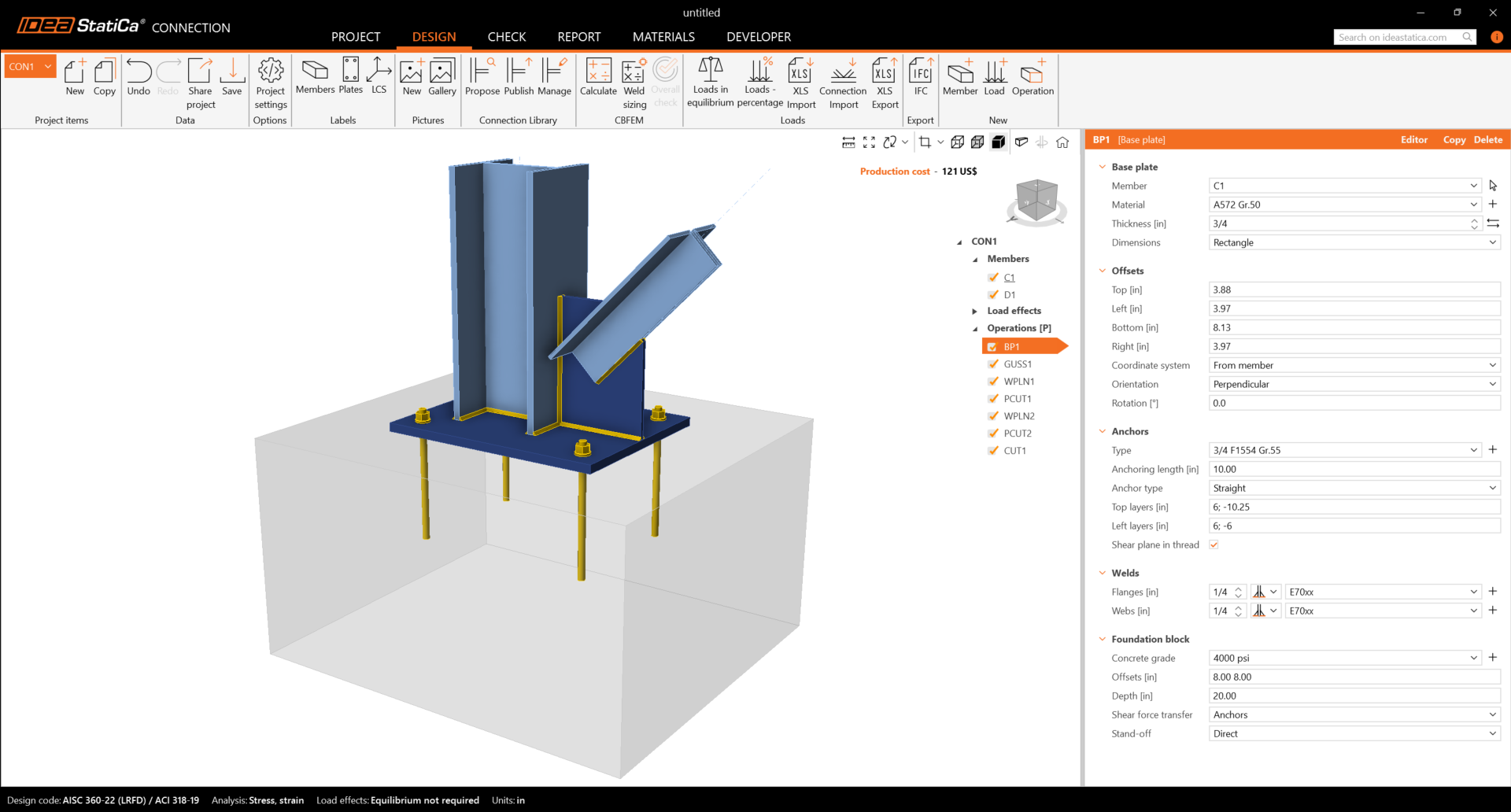Click the Editor button in BP1 header
1511x812 pixels.
1413,140
